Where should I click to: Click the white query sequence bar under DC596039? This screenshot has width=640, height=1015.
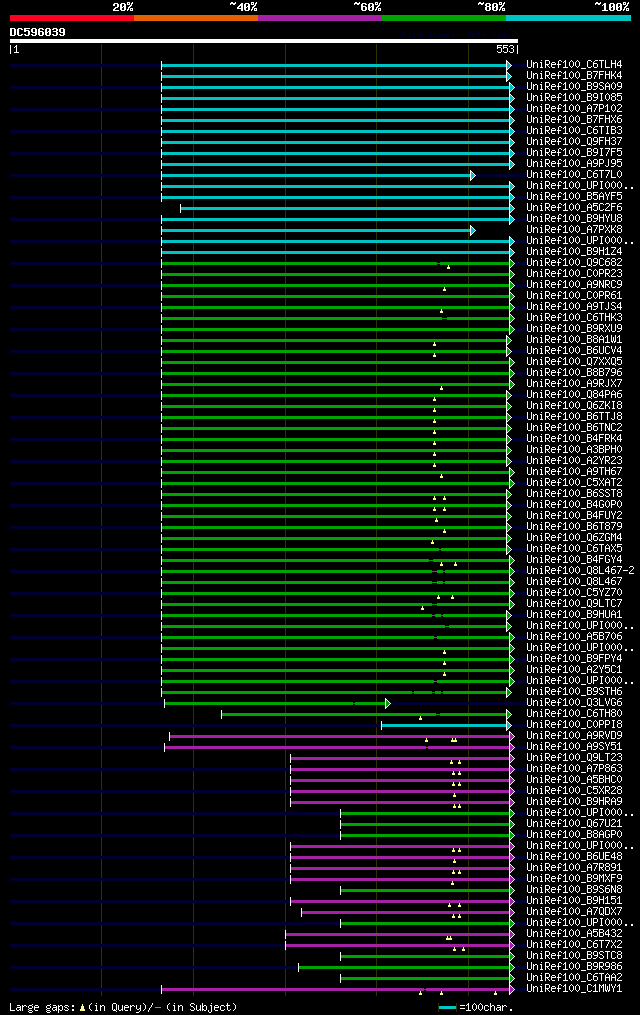pyautogui.click(x=263, y=41)
